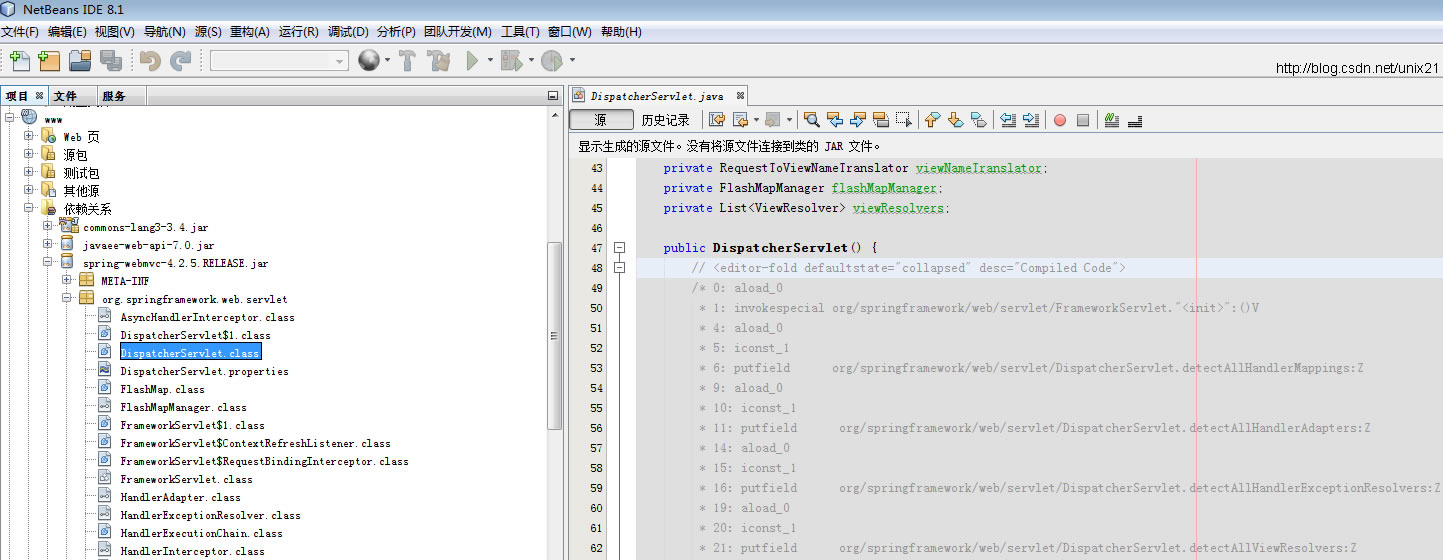Click the Profile Project icon
Screen dimensions: 1443x560
pos(552,61)
